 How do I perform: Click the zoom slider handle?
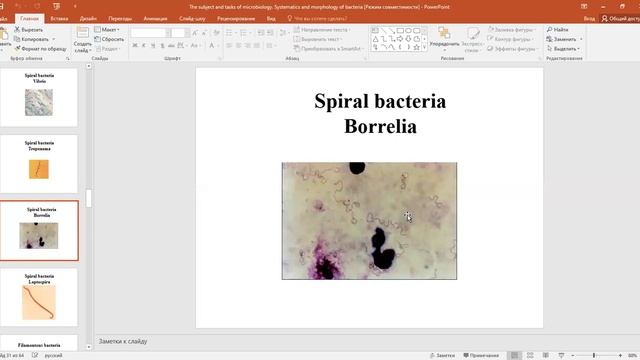point(594,356)
